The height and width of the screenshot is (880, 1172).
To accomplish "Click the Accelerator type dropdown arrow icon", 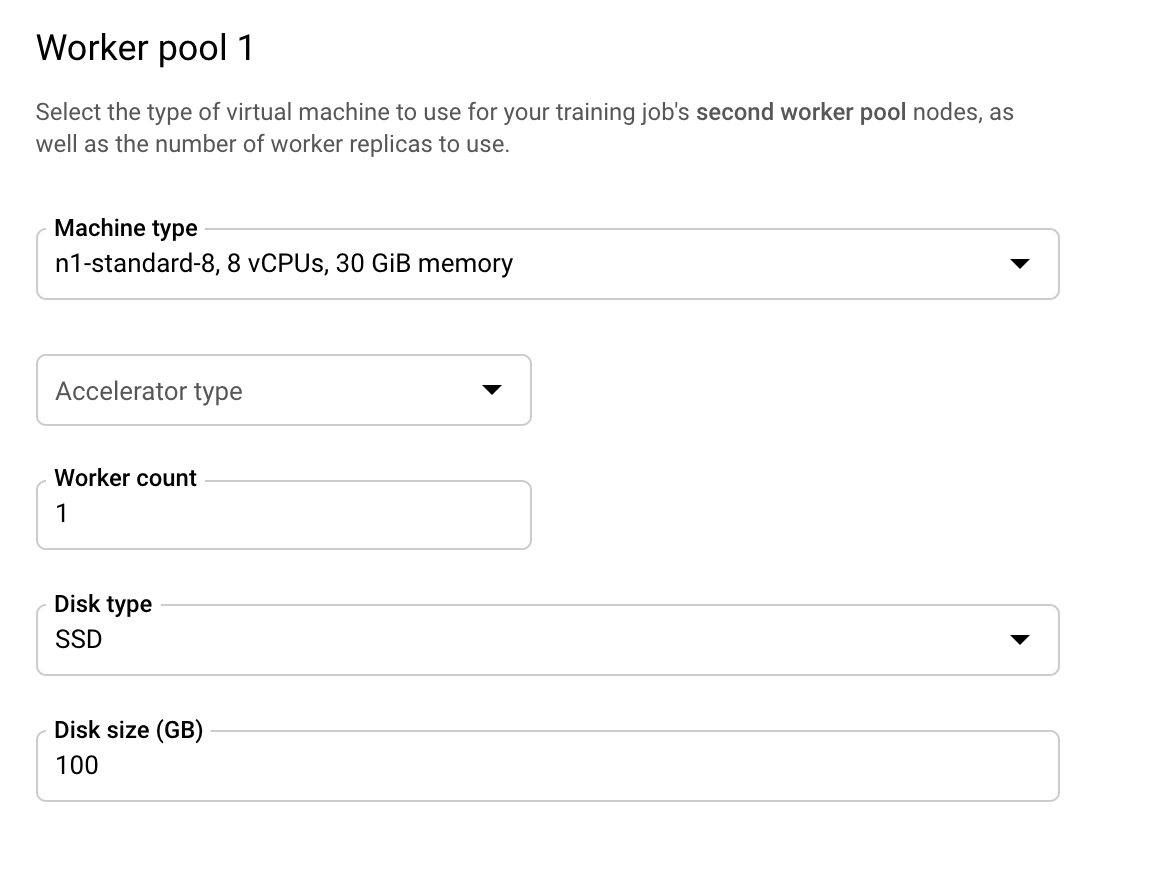I will 491,390.
